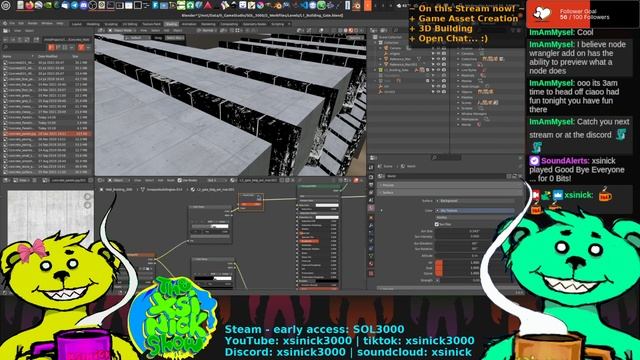The height and width of the screenshot is (360, 640).
Task: Open Render properties tab icon
Action: coord(371,177)
